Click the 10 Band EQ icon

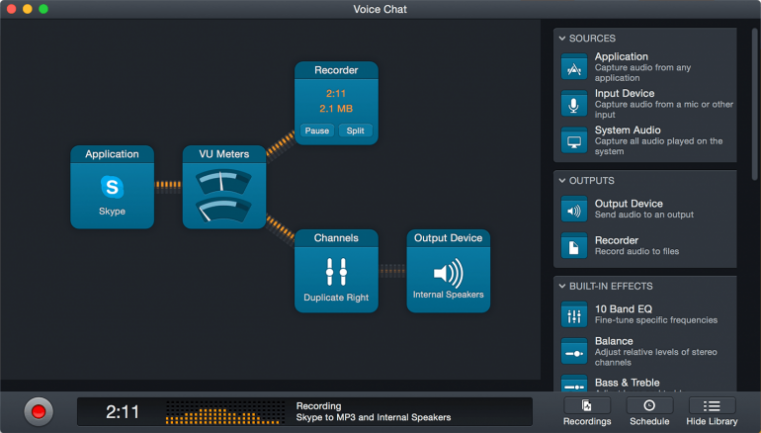574,315
